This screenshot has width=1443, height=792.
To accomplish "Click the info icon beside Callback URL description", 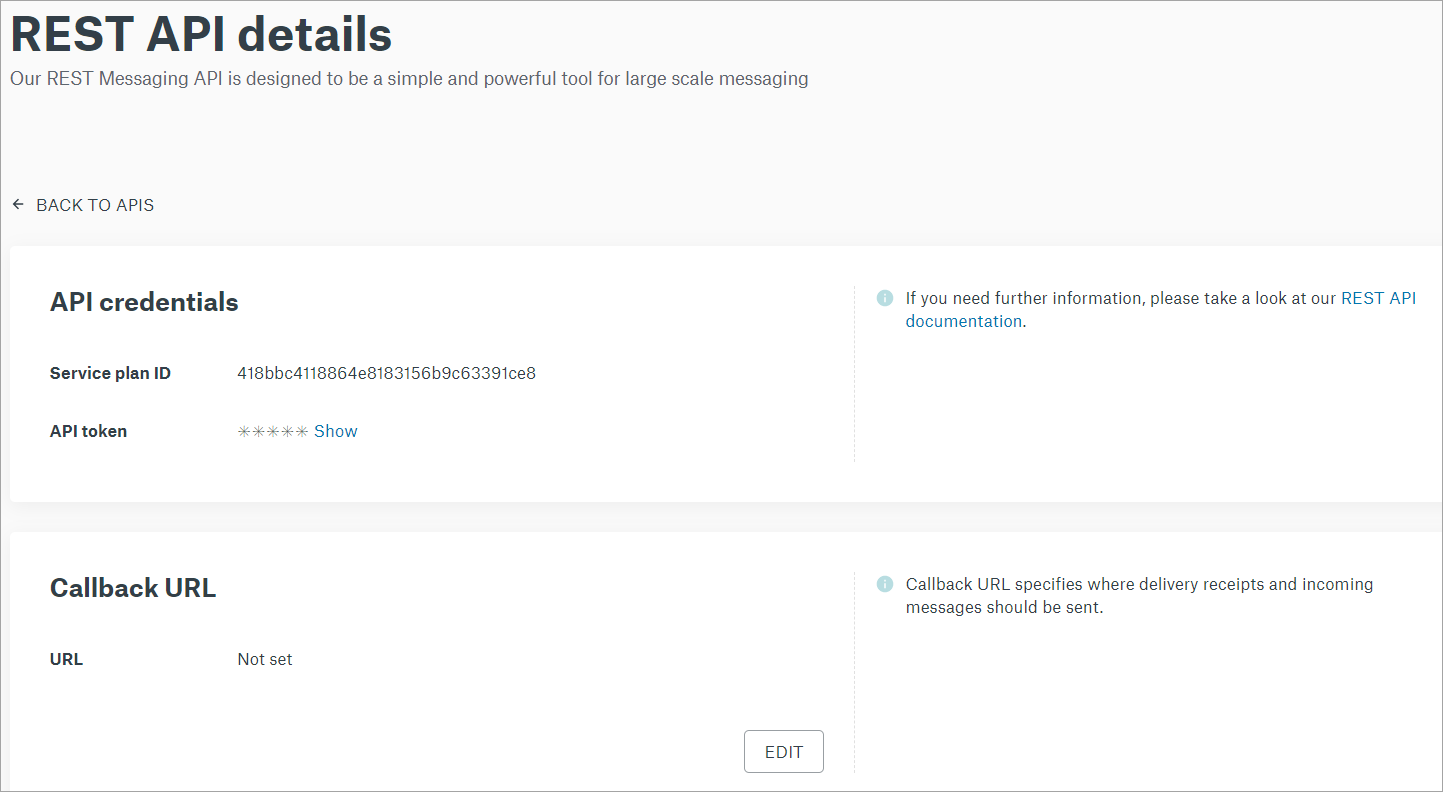I will [x=884, y=584].
